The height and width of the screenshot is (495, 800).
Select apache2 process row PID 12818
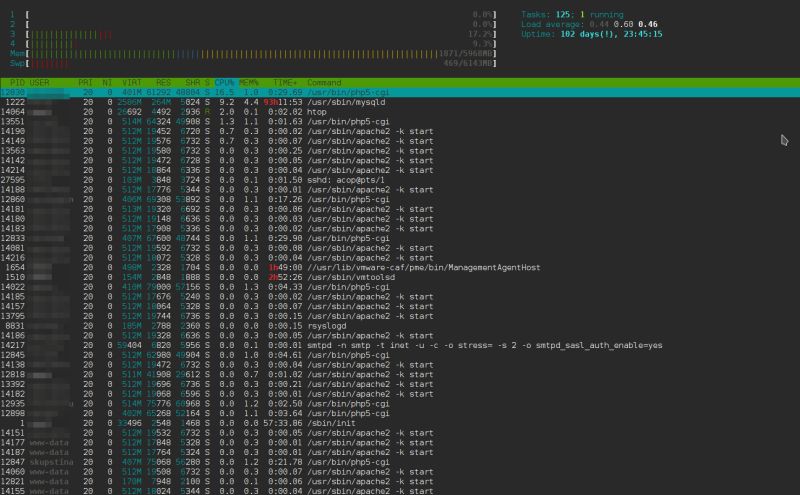(x=400, y=375)
